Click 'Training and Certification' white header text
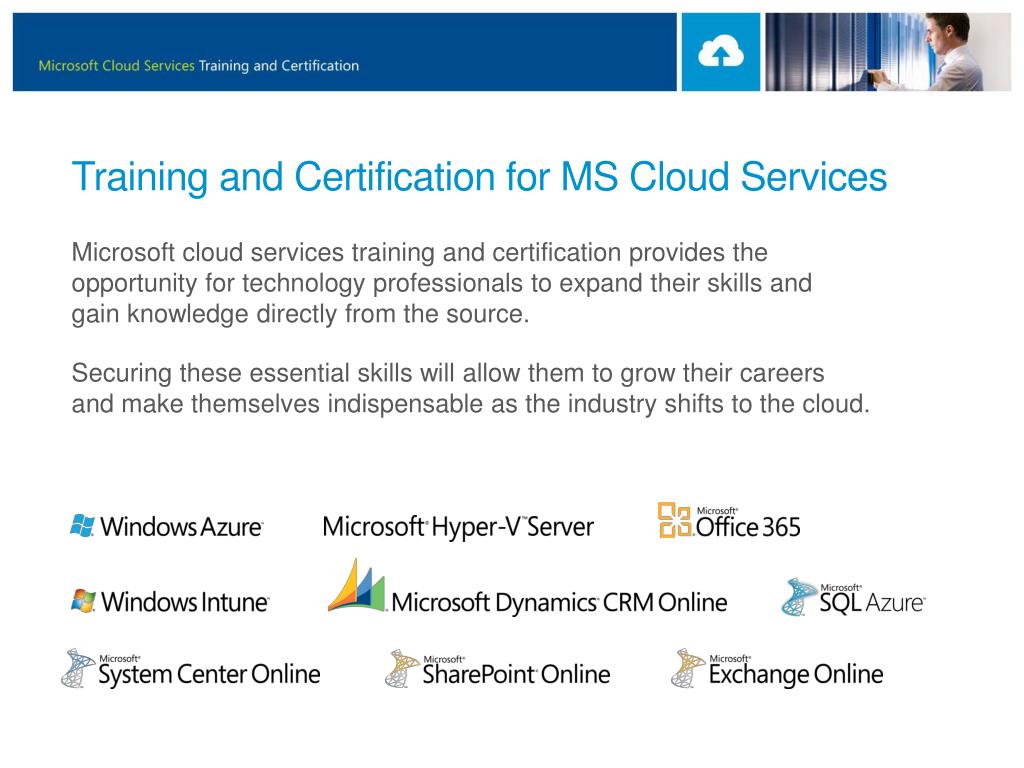The height and width of the screenshot is (768, 1024). coord(279,65)
